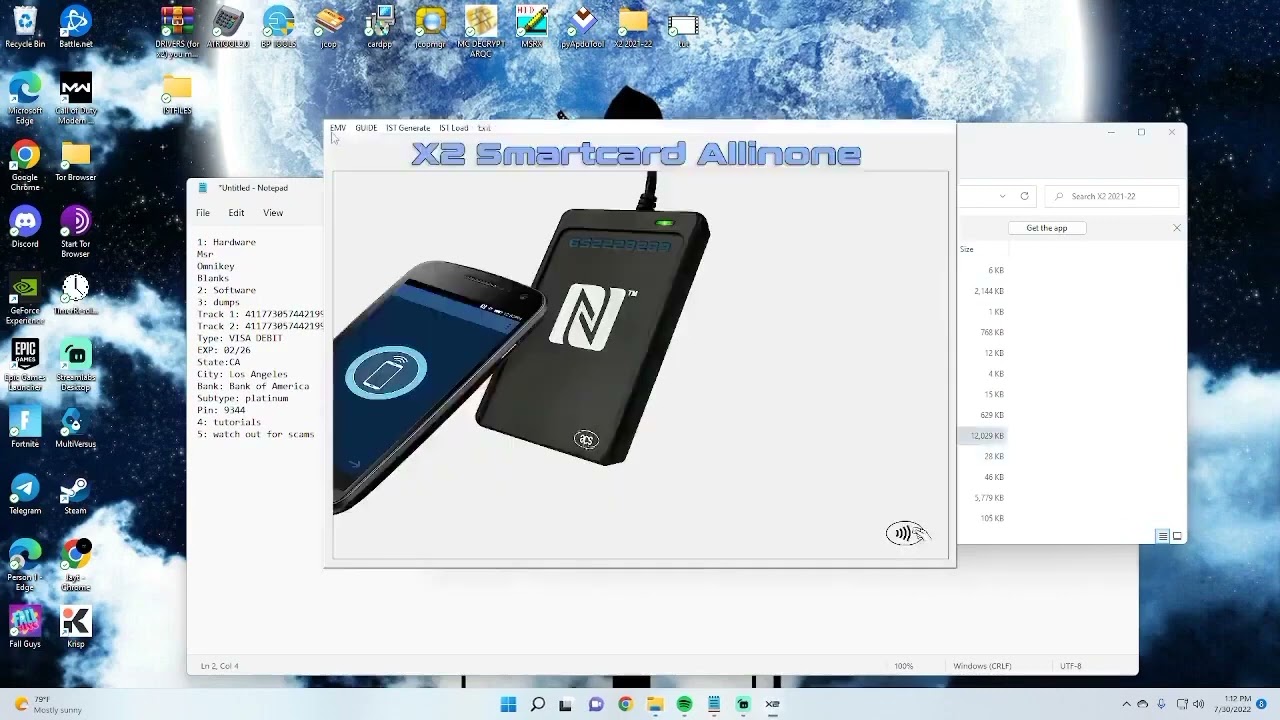Viewport: 1280px width, 720px height.
Task: Select the Discord desktop icon
Action: point(25,227)
